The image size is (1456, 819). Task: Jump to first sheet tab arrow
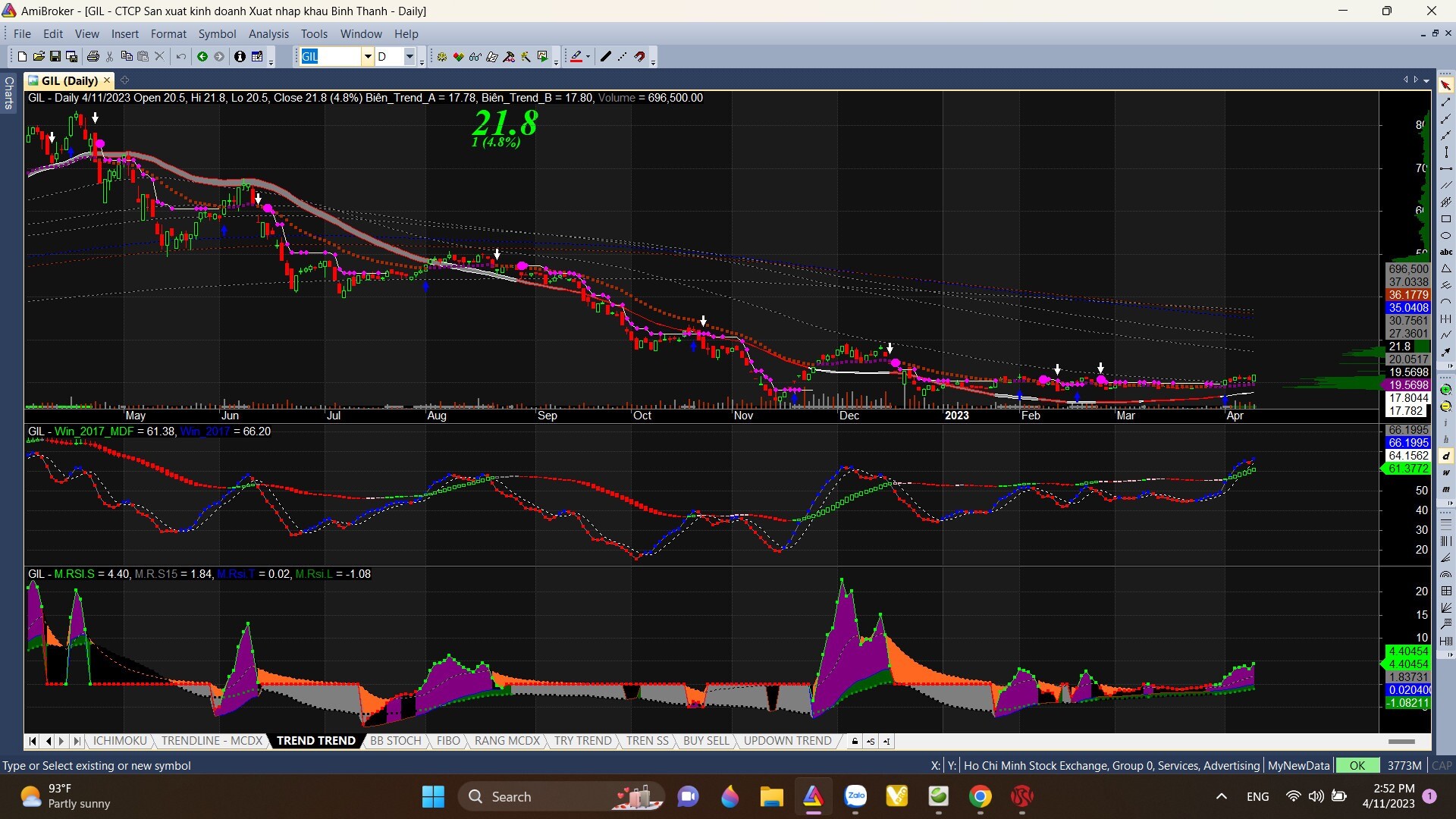(x=33, y=741)
